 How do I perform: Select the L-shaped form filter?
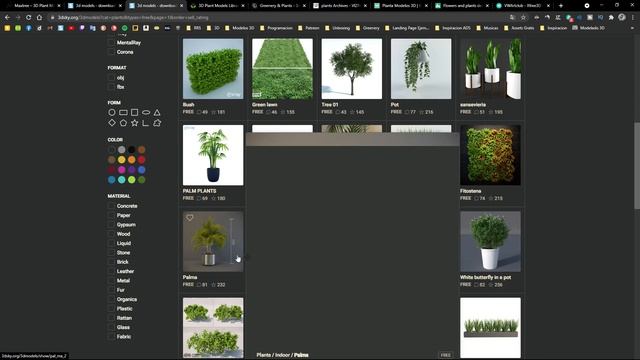145,123
